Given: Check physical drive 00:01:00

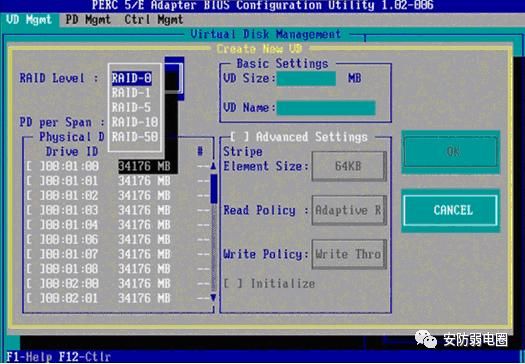Looking at the screenshot, I should pos(34,166).
